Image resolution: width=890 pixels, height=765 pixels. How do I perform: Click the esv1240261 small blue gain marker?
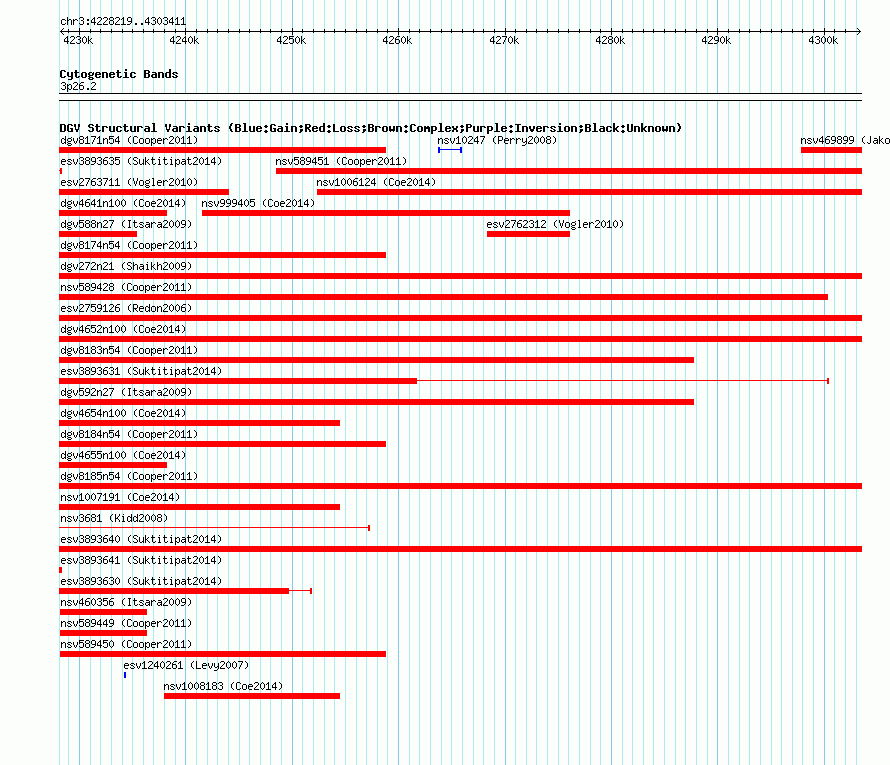[125, 675]
